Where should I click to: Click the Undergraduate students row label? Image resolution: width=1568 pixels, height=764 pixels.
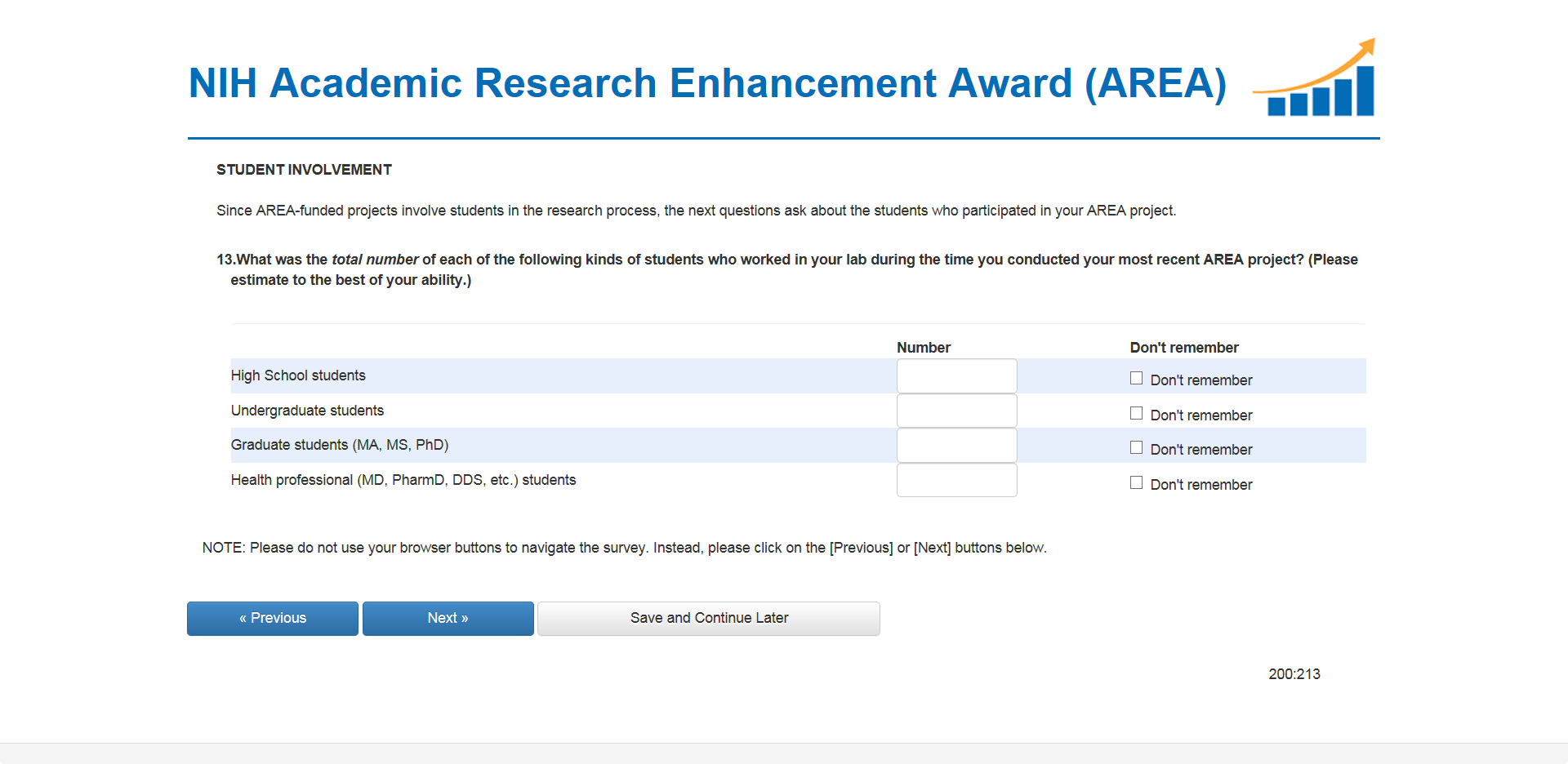pos(307,411)
